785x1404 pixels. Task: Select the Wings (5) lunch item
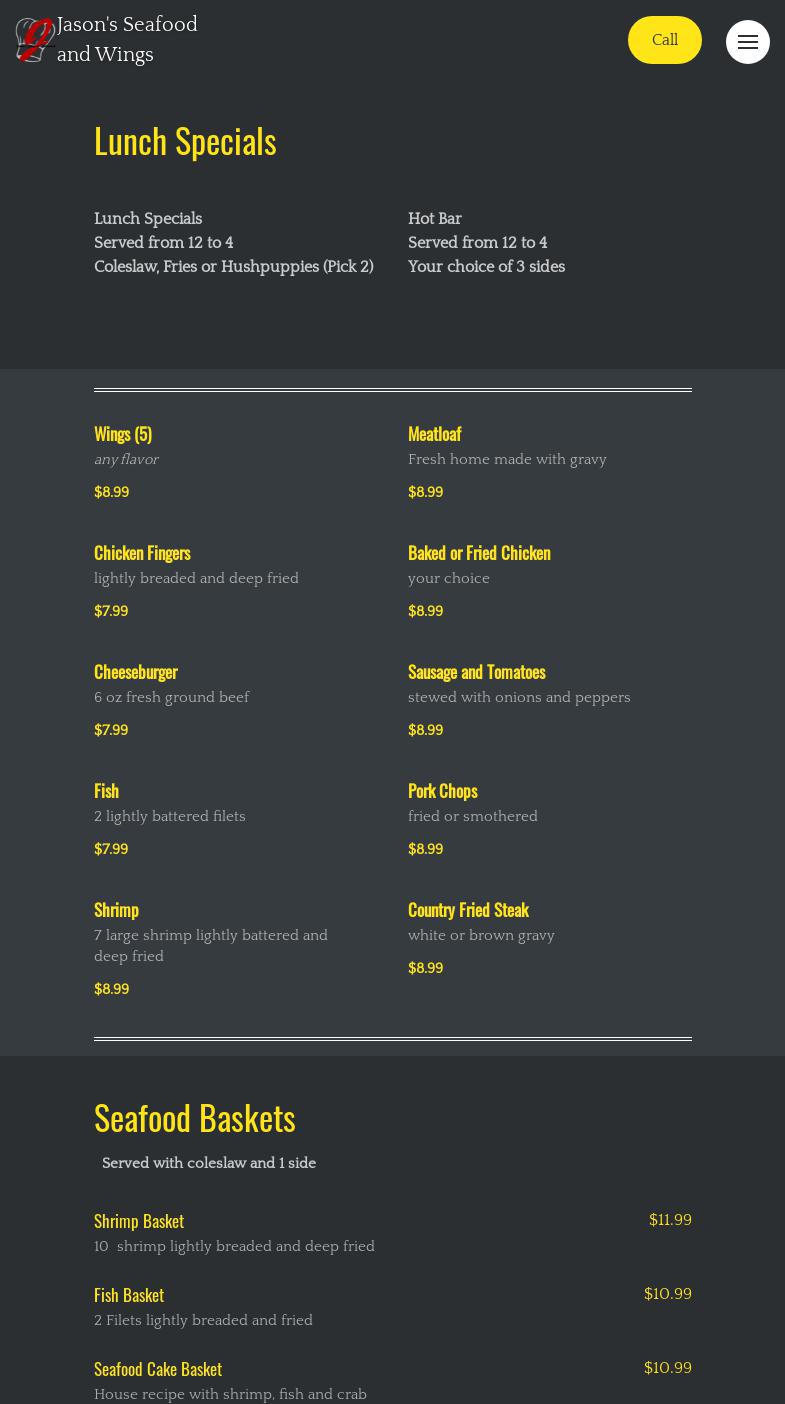(123, 434)
